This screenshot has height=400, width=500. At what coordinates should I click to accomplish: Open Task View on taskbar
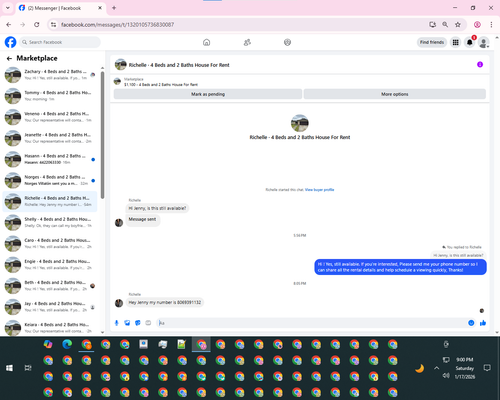click(x=28, y=368)
